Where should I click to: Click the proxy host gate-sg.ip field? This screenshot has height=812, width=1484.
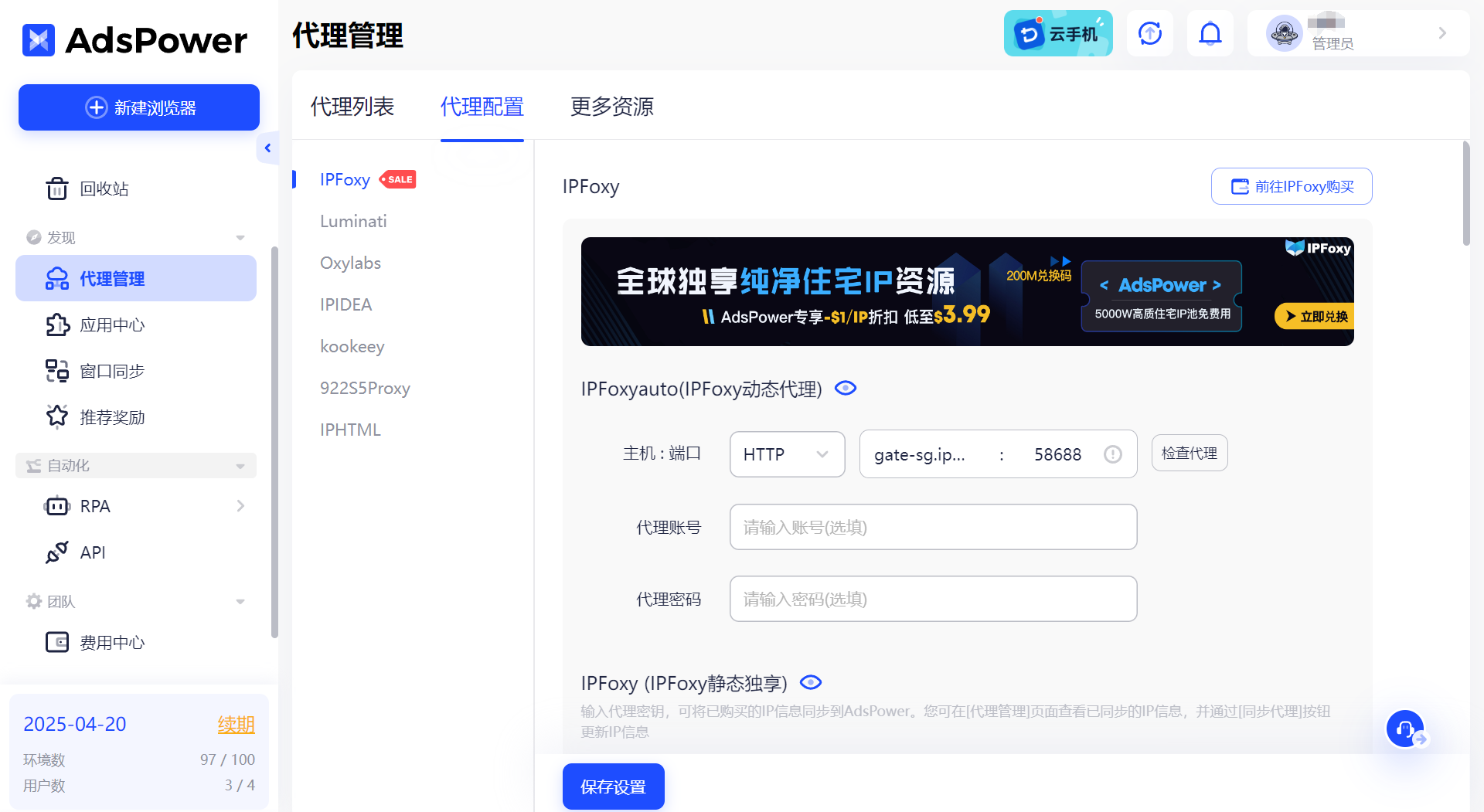[x=920, y=454]
